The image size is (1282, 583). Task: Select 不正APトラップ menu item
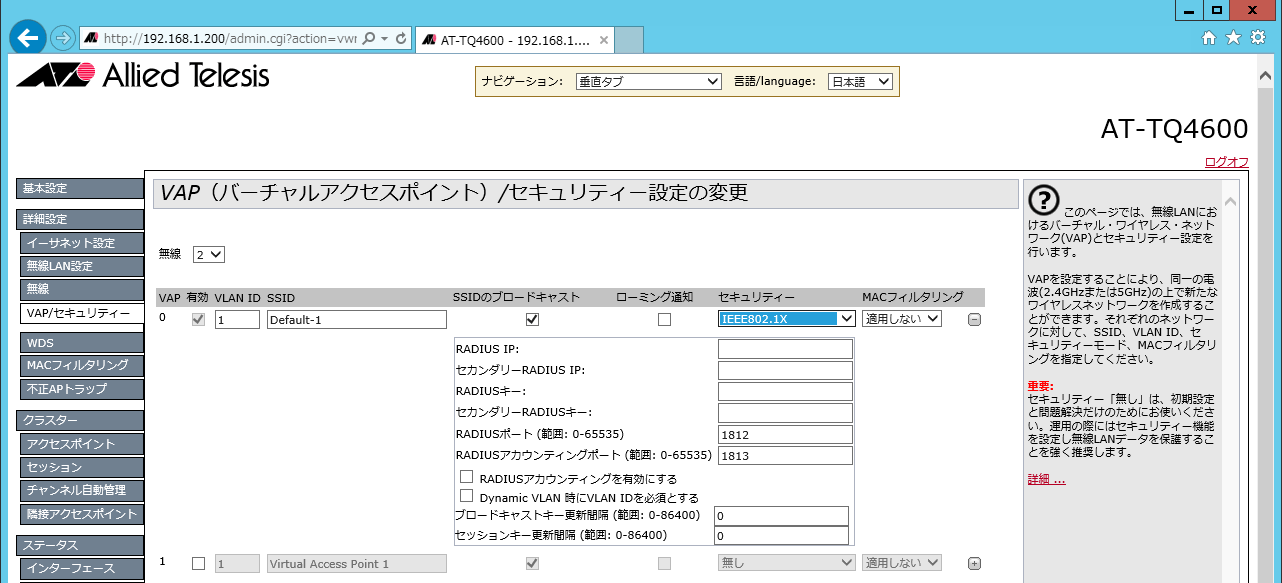click(82, 389)
